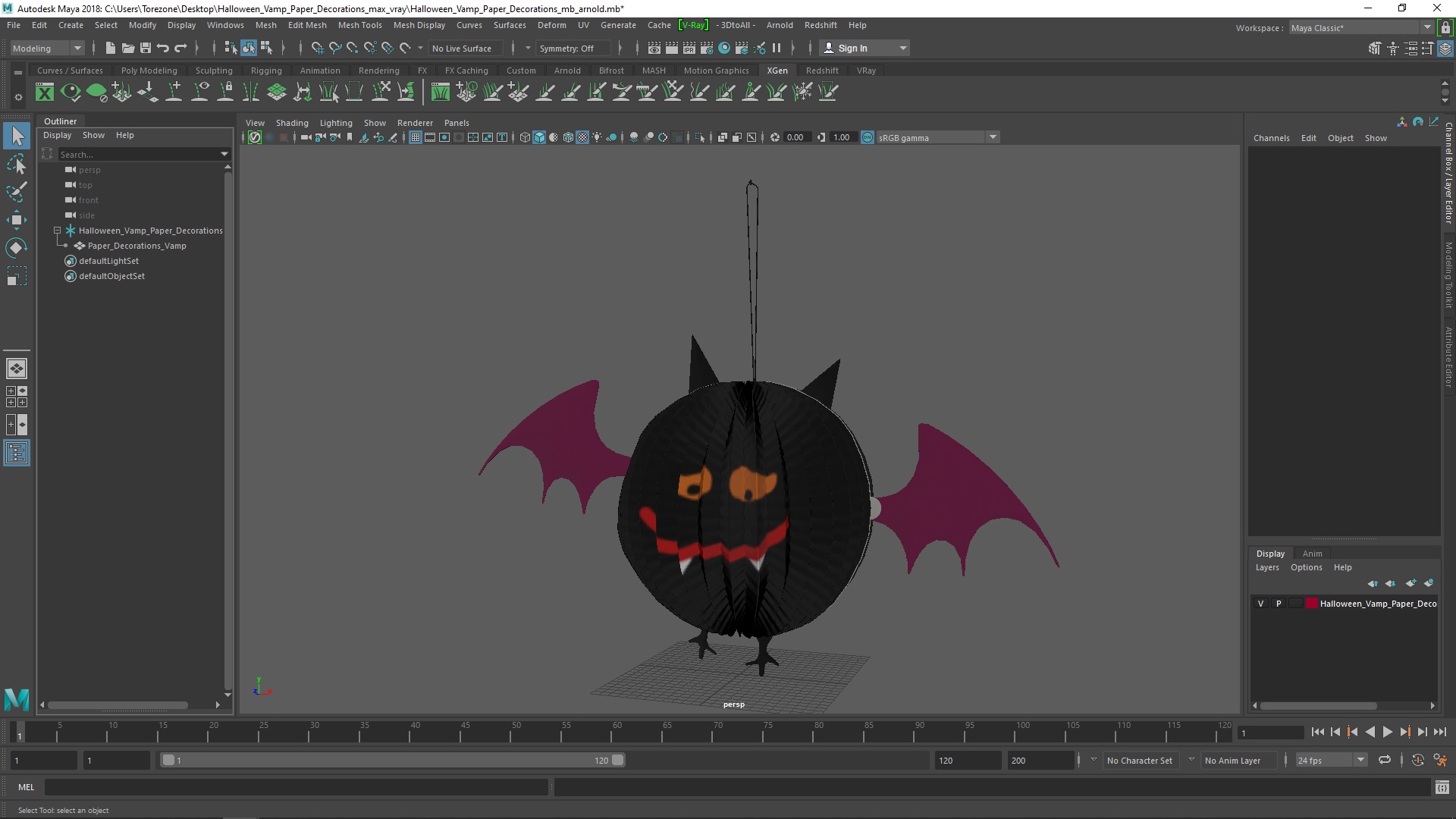Choose the Rotate tool icon
The width and height of the screenshot is (1456, 819).
pyautogui.click(x=16, y=248)
